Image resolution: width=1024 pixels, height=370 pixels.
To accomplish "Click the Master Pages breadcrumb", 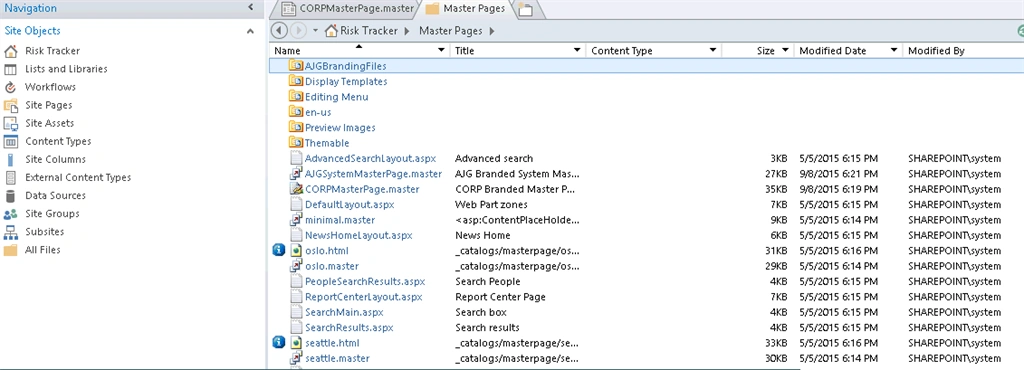I will pos(451,31).
